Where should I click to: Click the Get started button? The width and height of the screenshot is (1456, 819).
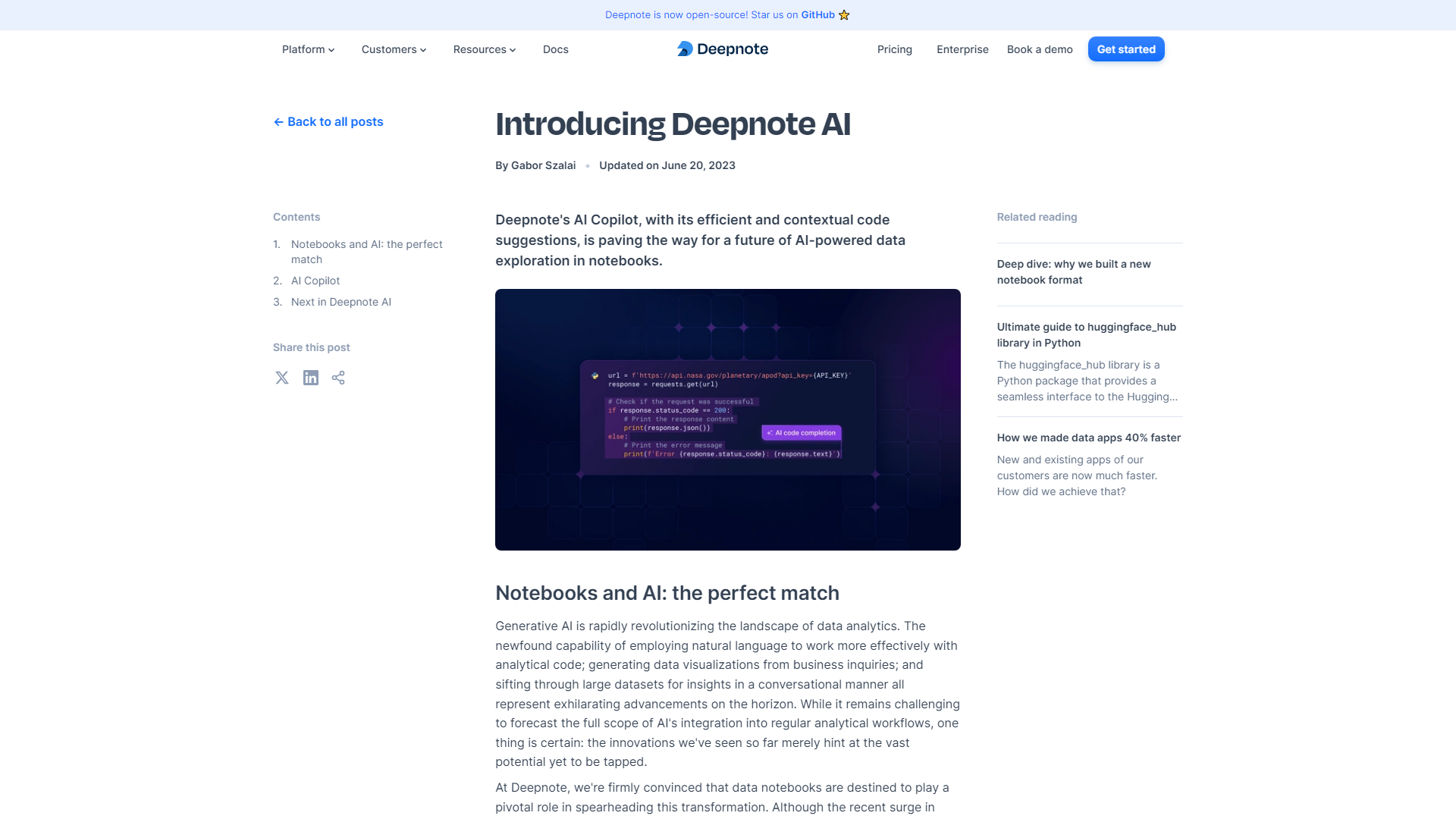click(x=1125, y=49)
